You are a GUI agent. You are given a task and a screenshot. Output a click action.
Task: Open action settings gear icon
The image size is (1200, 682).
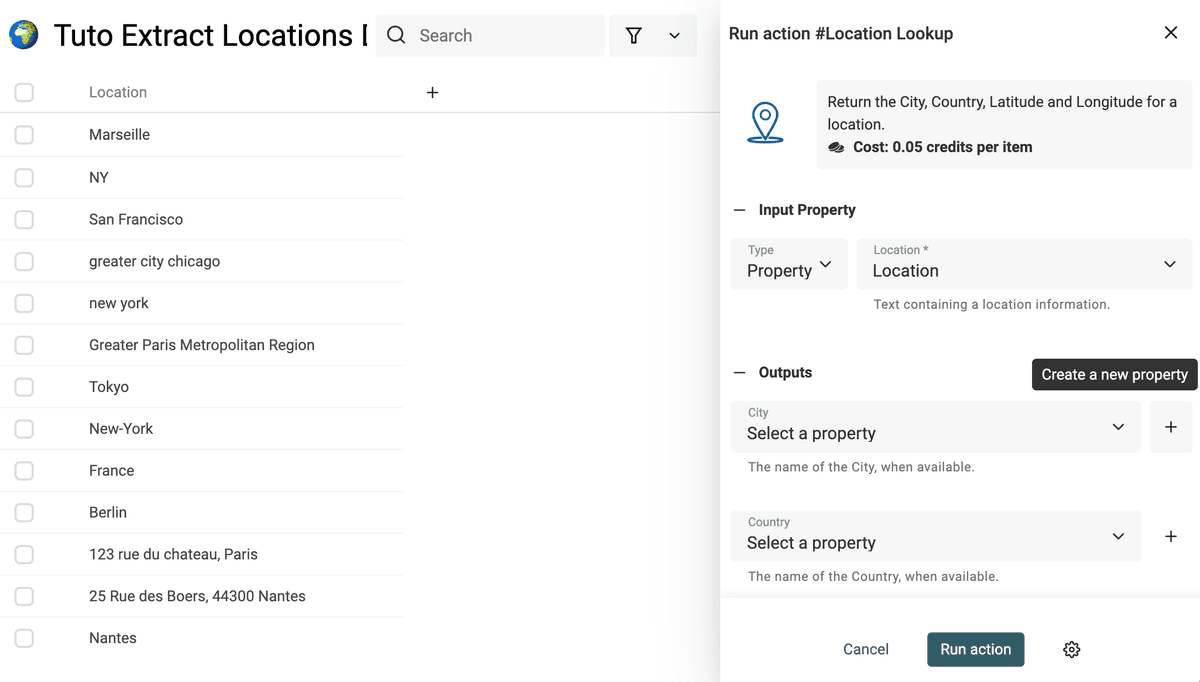pos(1071,650)
